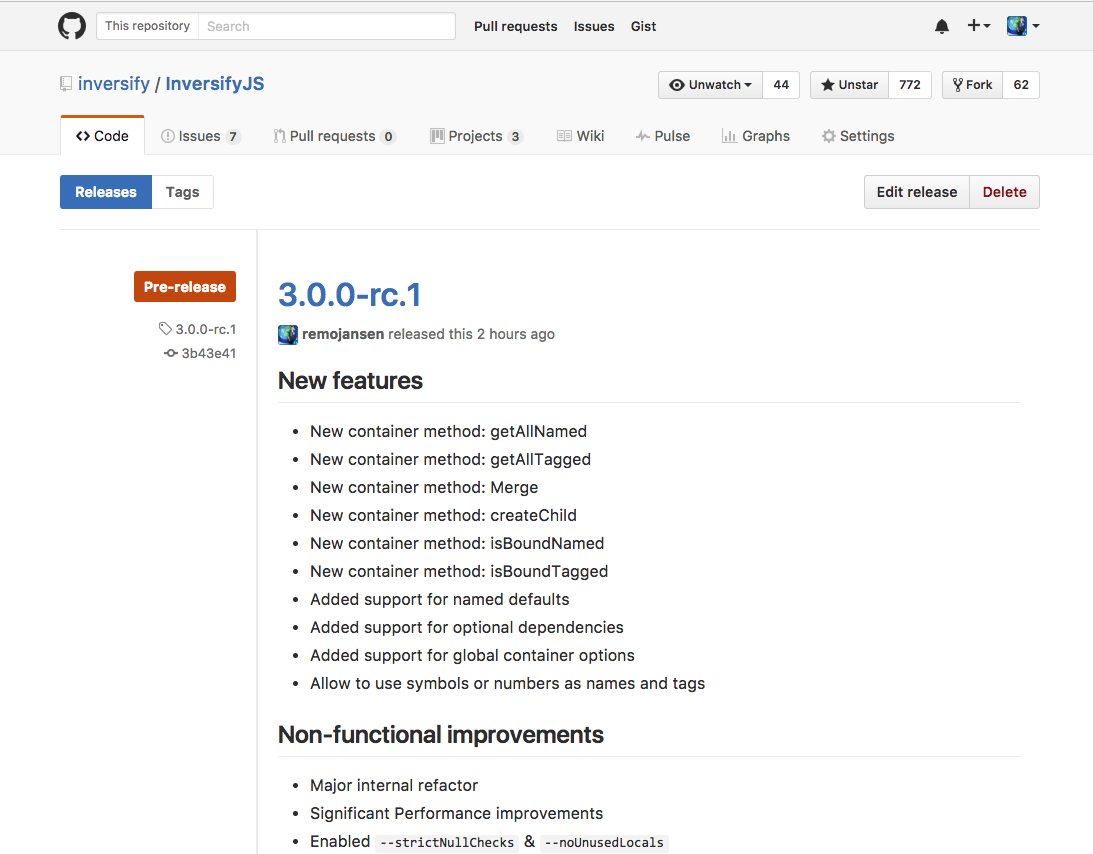Fork the InversifyJS repository
1093x854 pixels.
coord(972,85)
